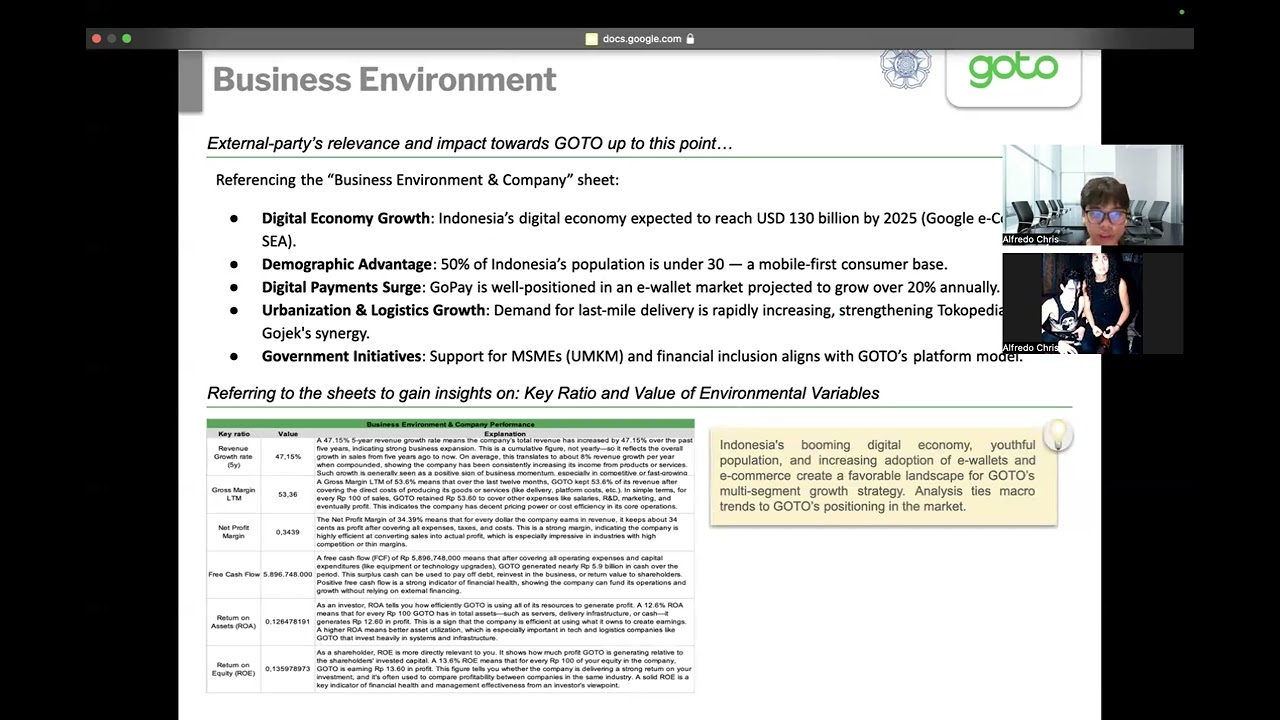Viewport: 1280px width, 720px height.
Task: Click the "Net Profit Margin" cell
Action: 234,532
